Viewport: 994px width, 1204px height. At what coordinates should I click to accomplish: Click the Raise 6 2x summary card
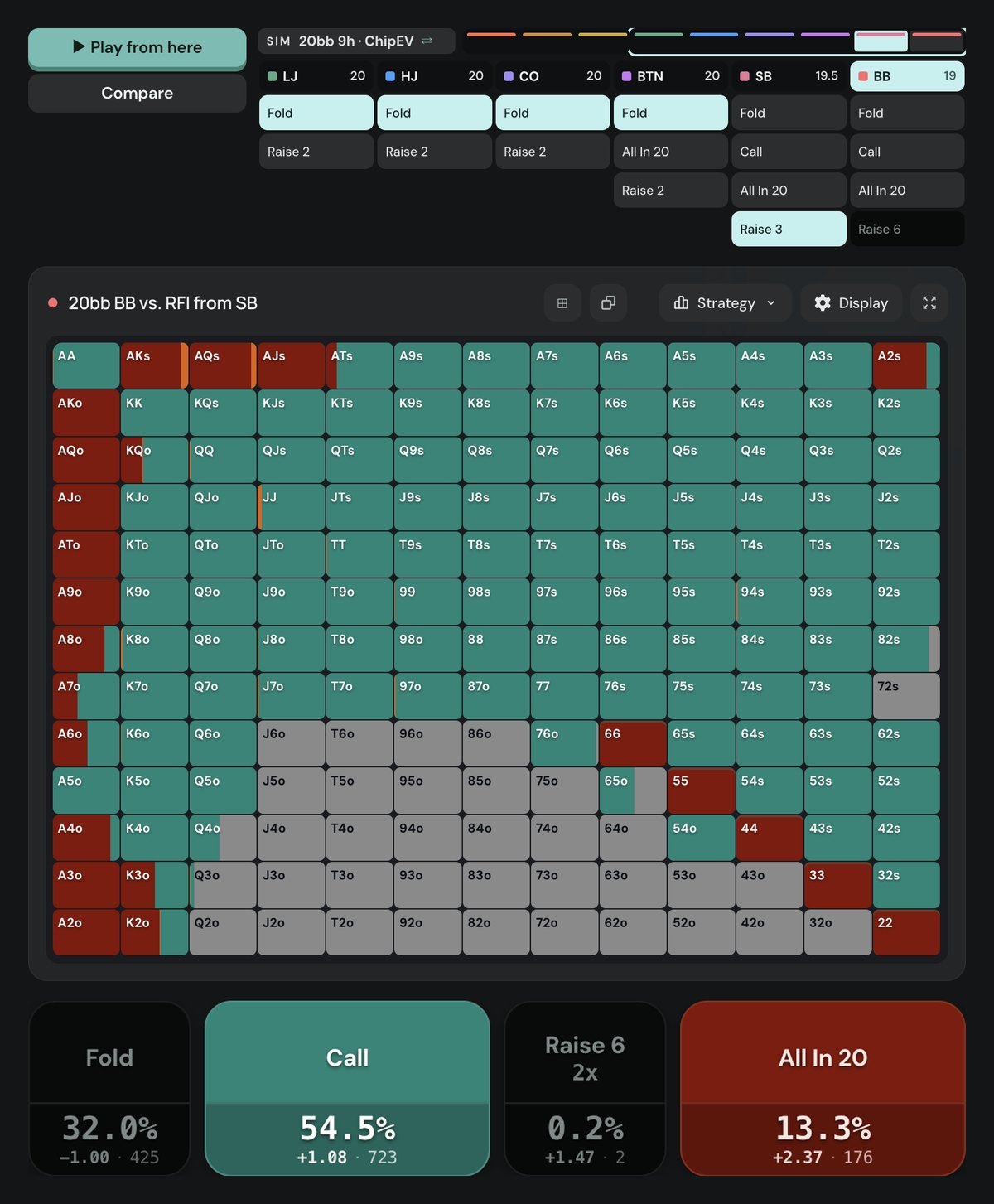tap(585, 1088)
